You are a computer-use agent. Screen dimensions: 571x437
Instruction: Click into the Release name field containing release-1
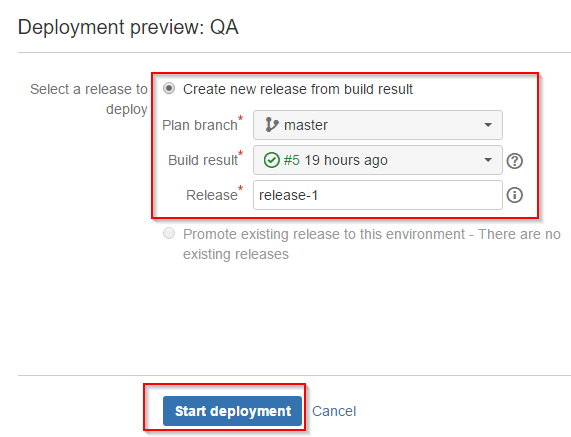(378, 195)
